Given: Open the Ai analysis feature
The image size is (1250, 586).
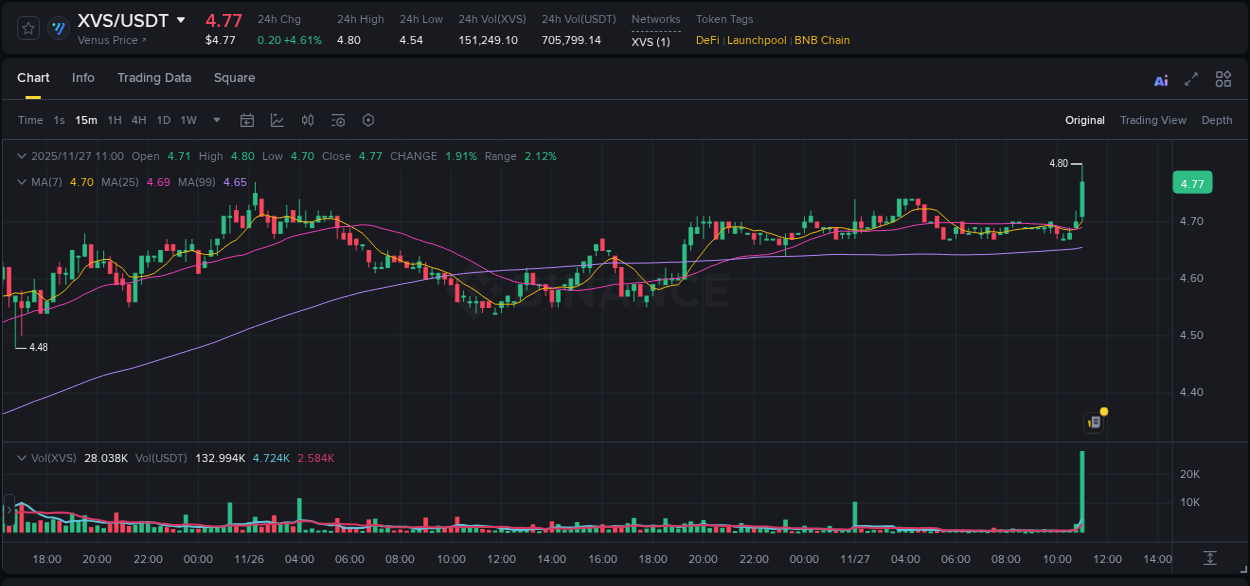Looking at the screenshot, I should 1160,78.
